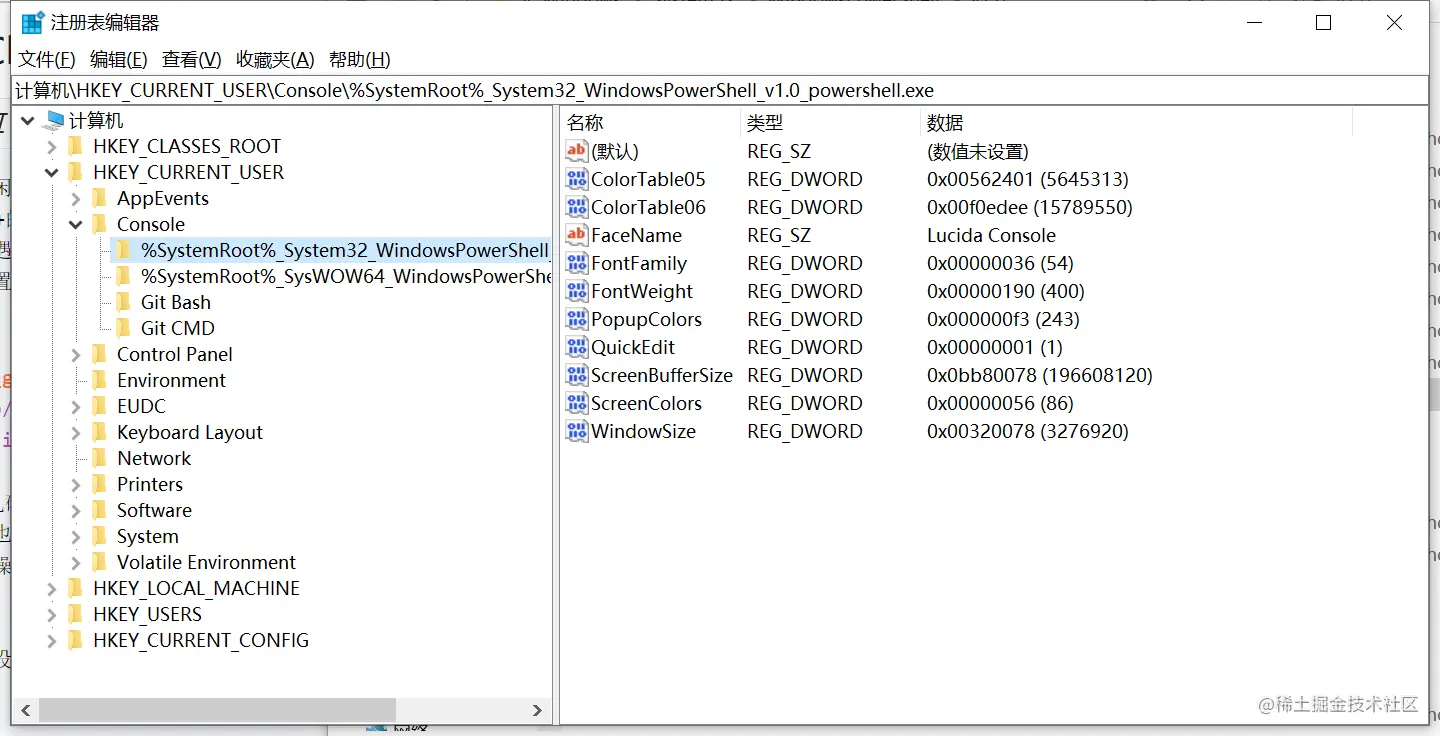Image resolution: width=1440 pixels, height=736 pixels.
Task: Expand the Control Panel key
Action: pyautogui.click(x=75, y=355)
